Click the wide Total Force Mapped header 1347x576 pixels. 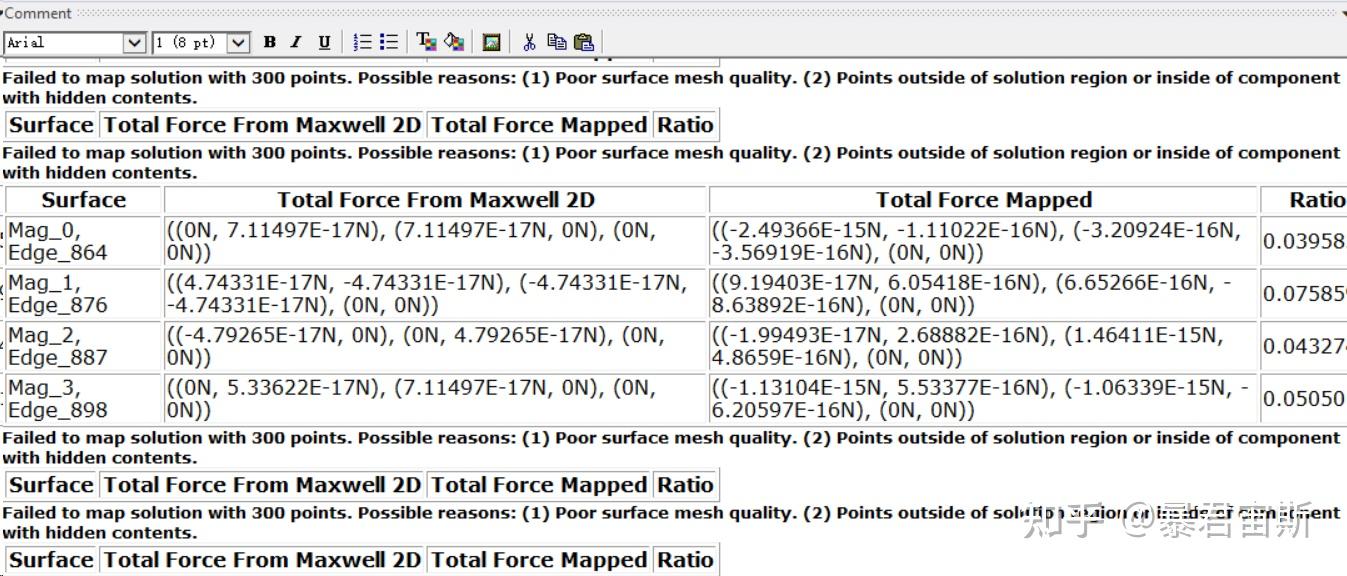tap(984, 200)
